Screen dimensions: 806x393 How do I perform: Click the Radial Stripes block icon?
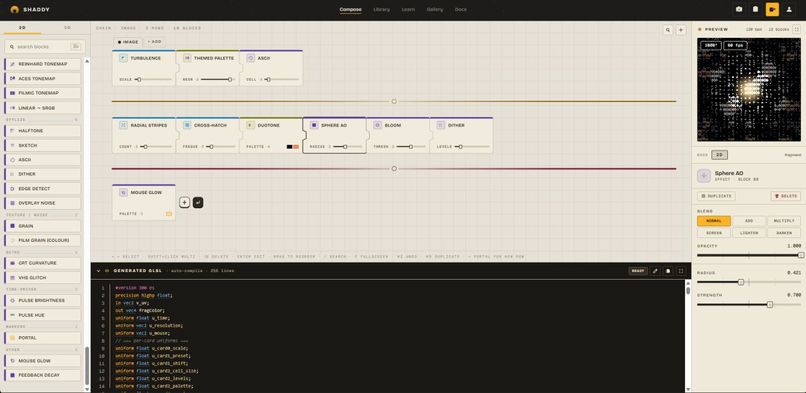[x=123, y=125]
